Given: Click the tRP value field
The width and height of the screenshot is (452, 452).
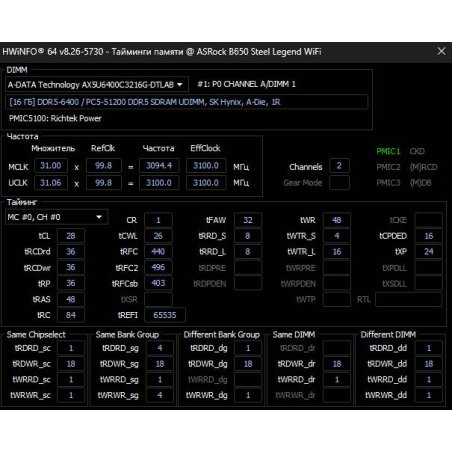Looking at the screenshot, I should point(71,283).
